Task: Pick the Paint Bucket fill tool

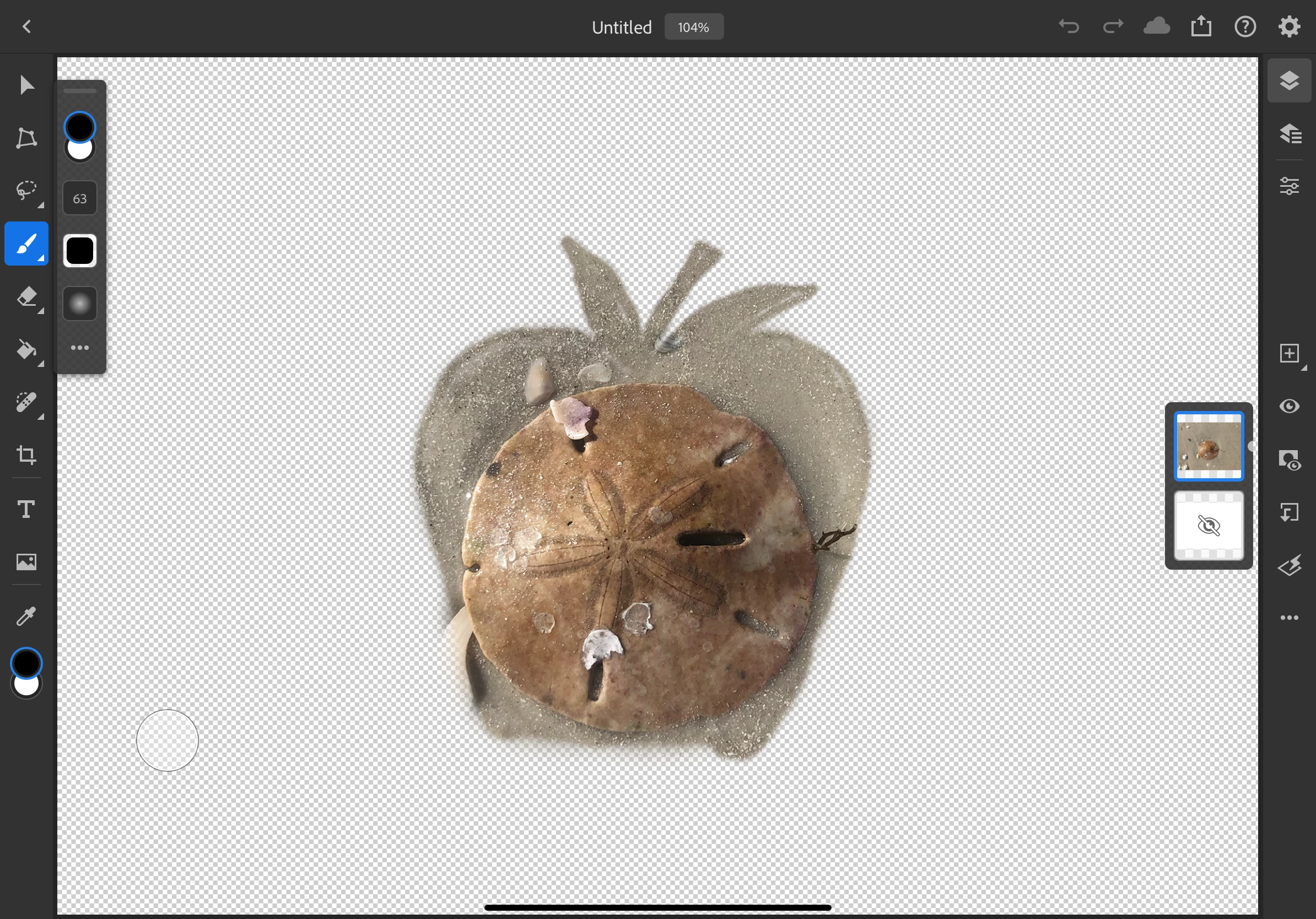Action: 26,349
